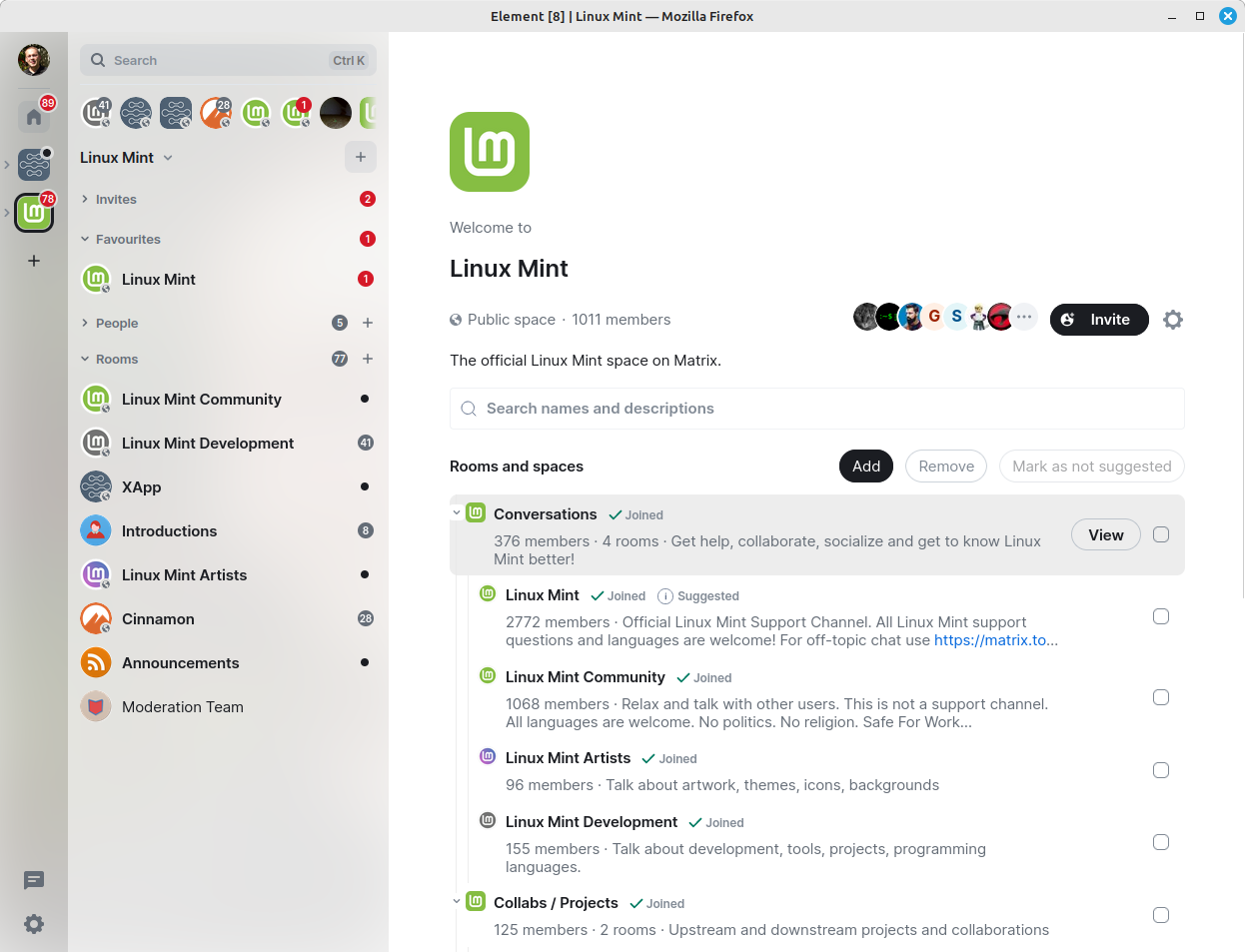Open the Linux Mint Community room icon
1245x952 pixels.
tap(95, 399)
